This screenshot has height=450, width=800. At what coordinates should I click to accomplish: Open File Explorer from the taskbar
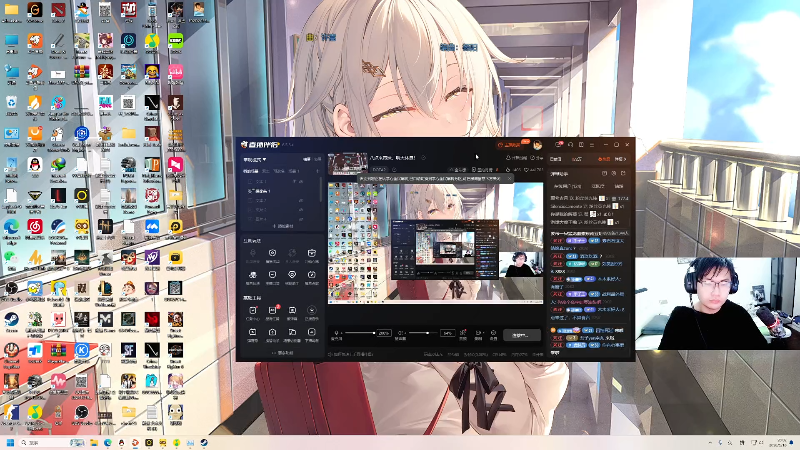[x=94, y=442]
